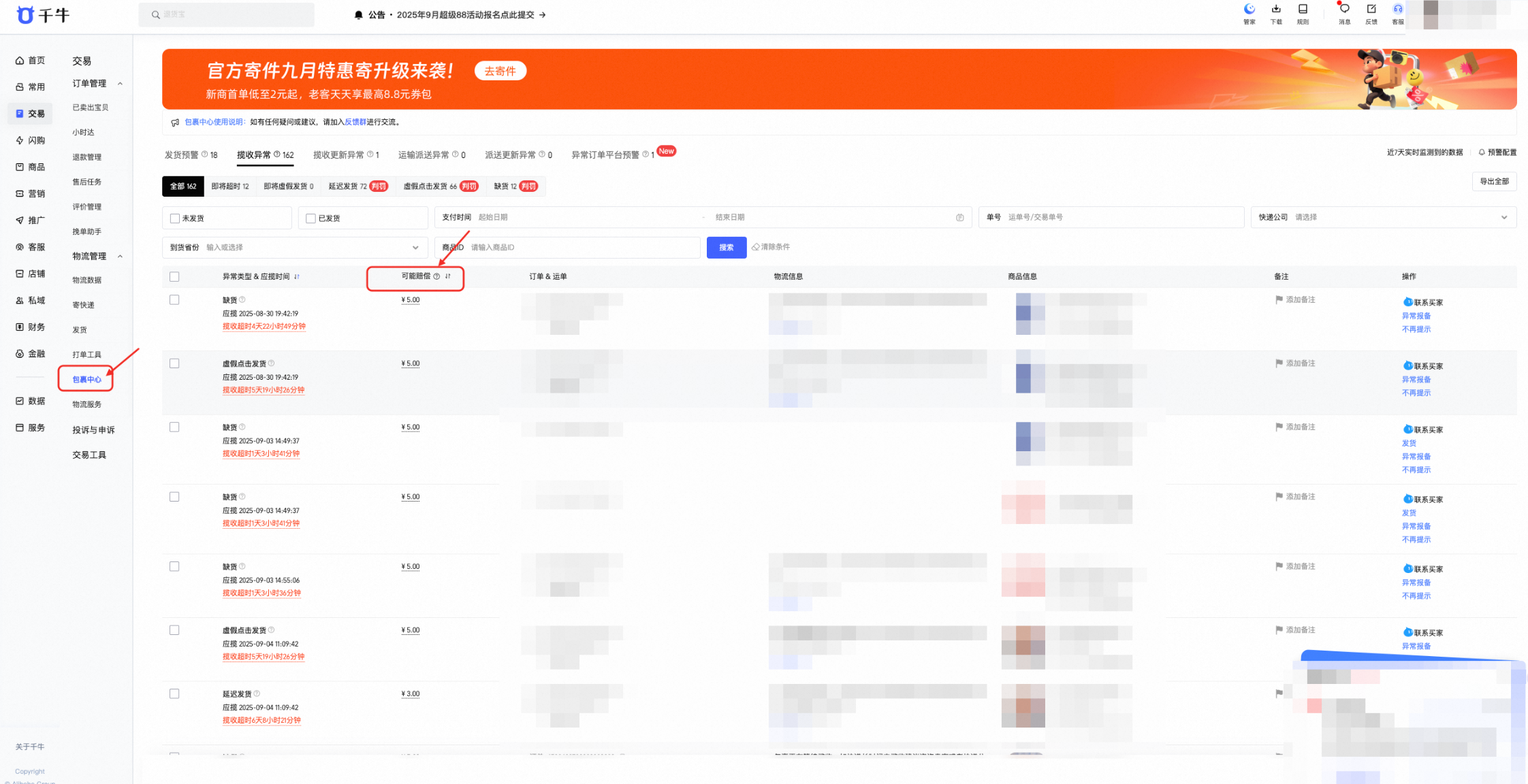1528x784 pixels.
Task: Open the 快递公司 dropdown
Action: [x=1383, y=217]
